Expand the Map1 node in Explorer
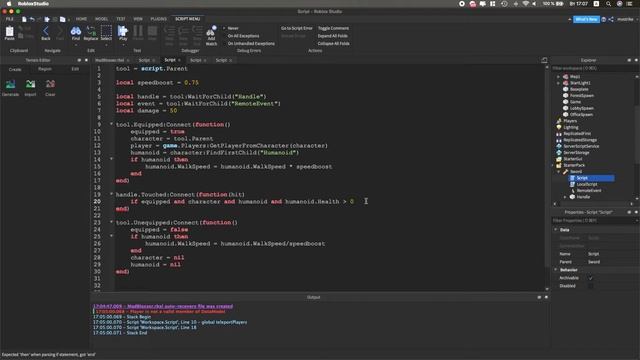 (x=559, y=76)
